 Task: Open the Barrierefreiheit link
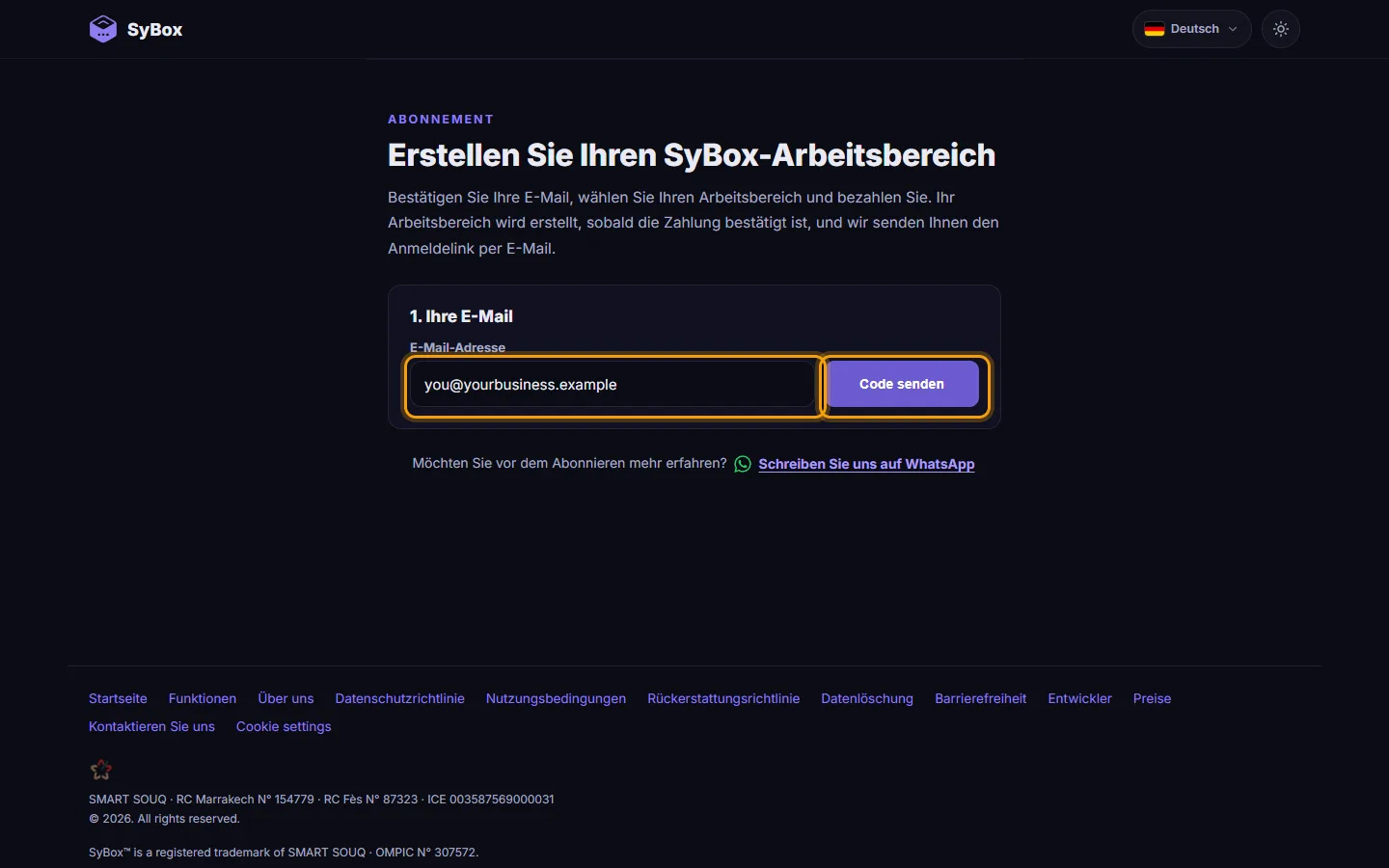pos(980,698)
